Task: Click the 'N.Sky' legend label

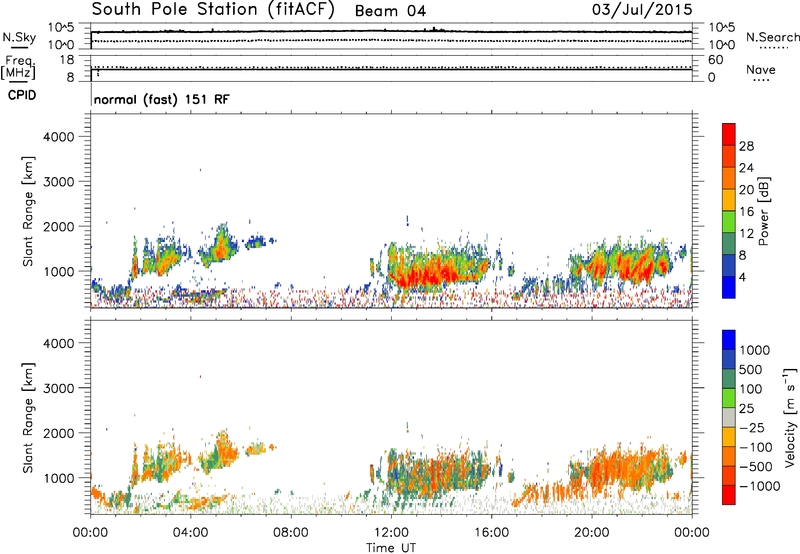Action: point(19,37)
